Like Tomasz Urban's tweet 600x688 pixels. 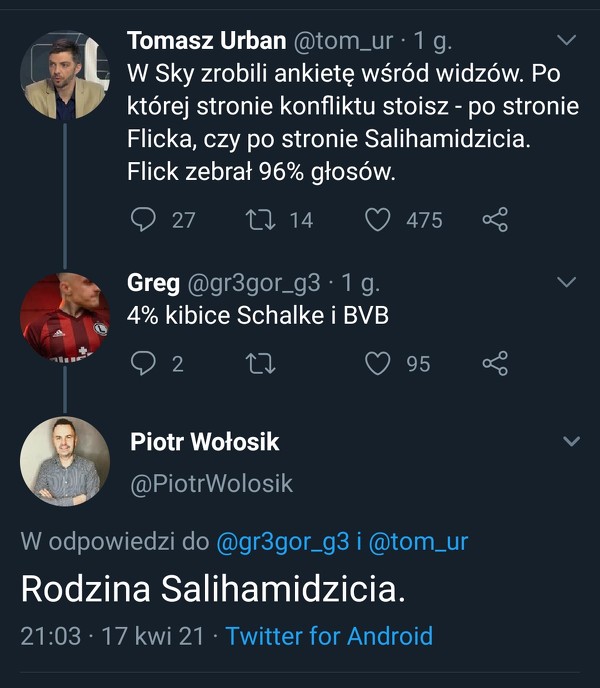(377, 219)
